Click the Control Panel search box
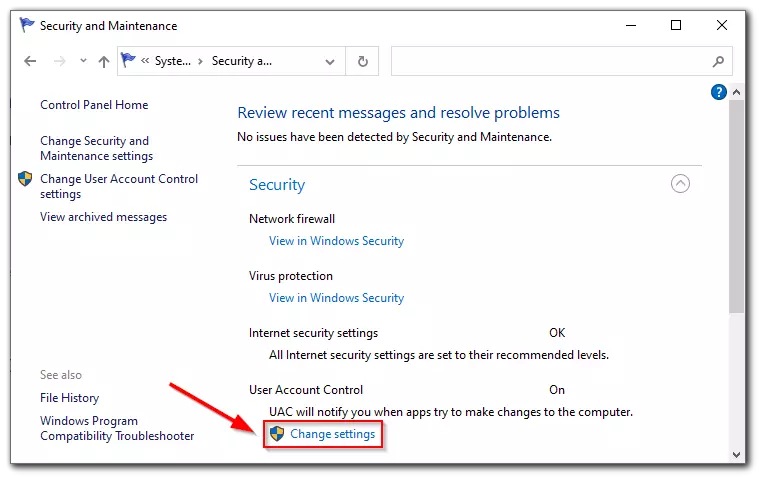The width and height of the screenshot is (764, 482). tap(561, 61)
